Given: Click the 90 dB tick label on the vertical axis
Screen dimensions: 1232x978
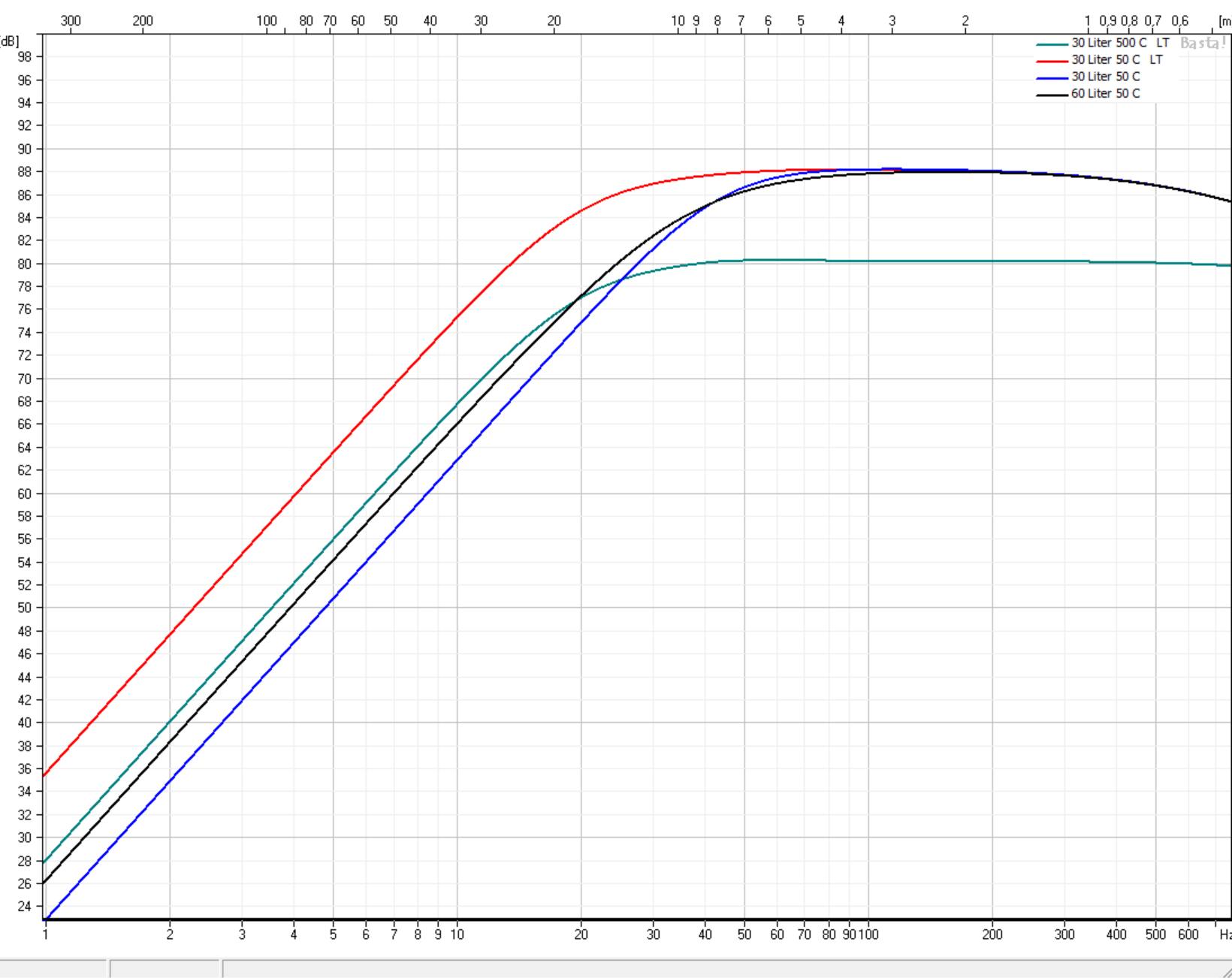Looking at the screenshot, I should [x=25, y=149].
